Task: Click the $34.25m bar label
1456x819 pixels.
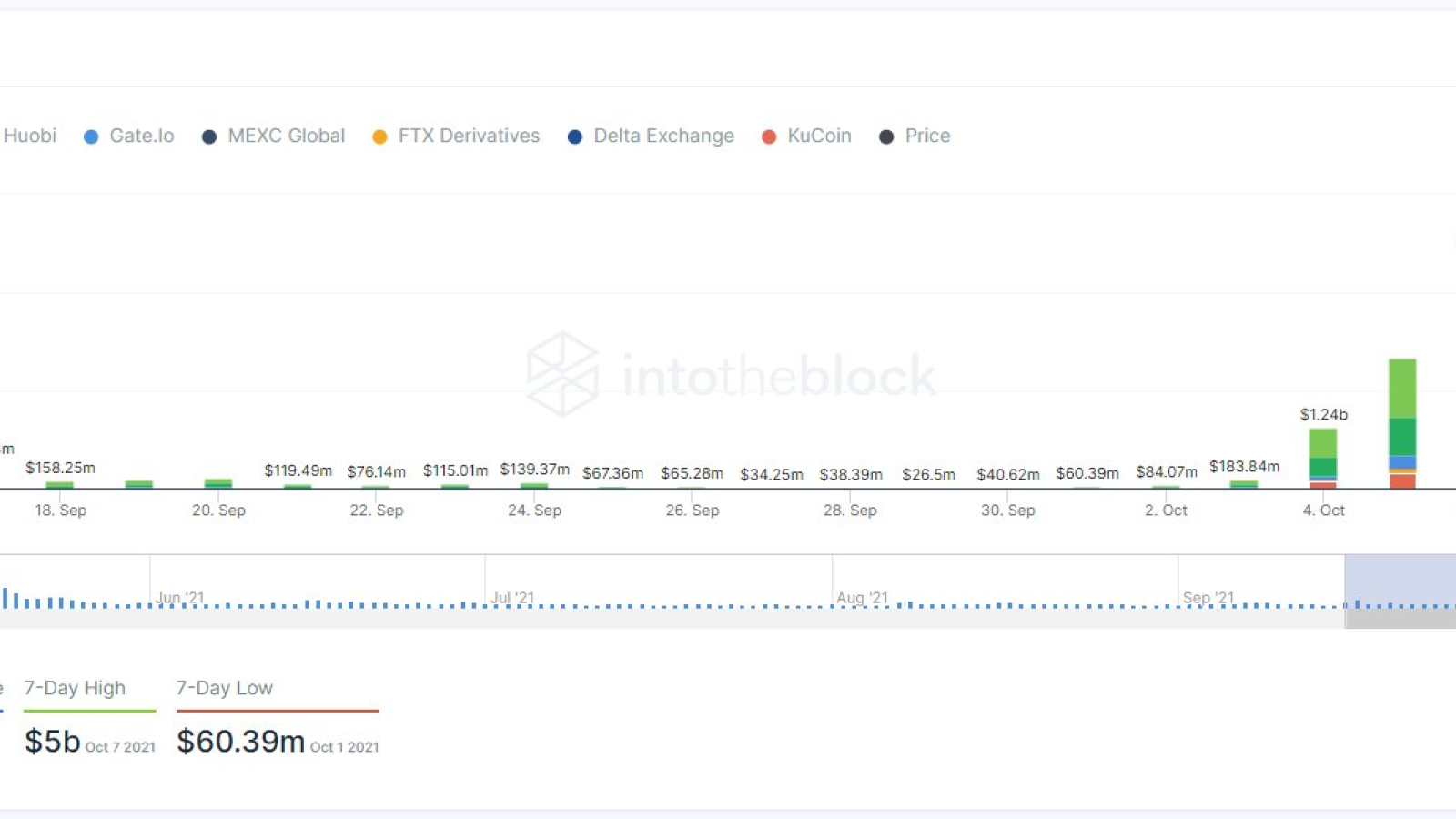Action: click(771, 474)
